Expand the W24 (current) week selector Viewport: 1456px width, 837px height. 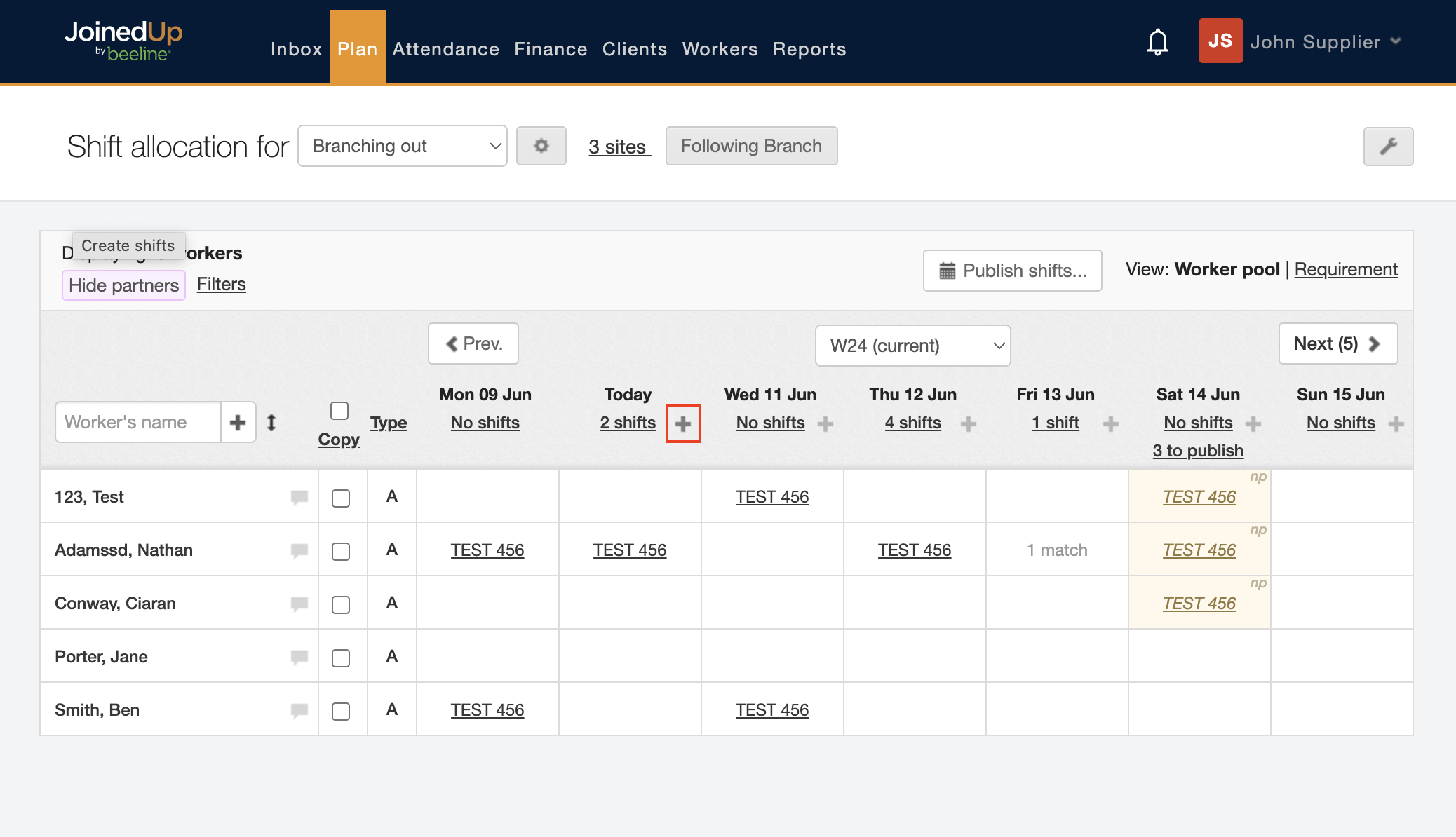tap(912, 345)
